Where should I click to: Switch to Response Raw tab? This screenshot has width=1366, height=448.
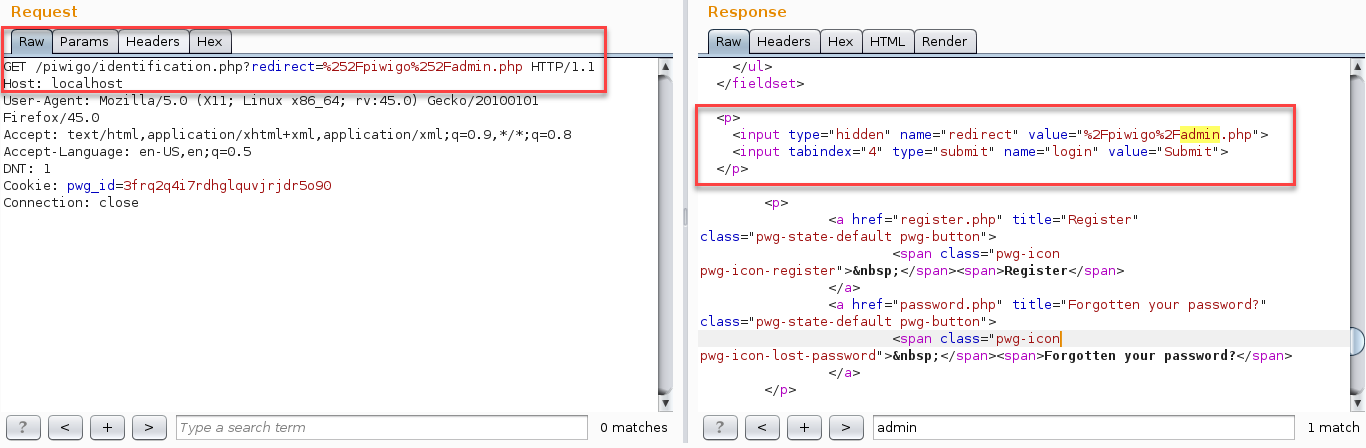[729, 41]
